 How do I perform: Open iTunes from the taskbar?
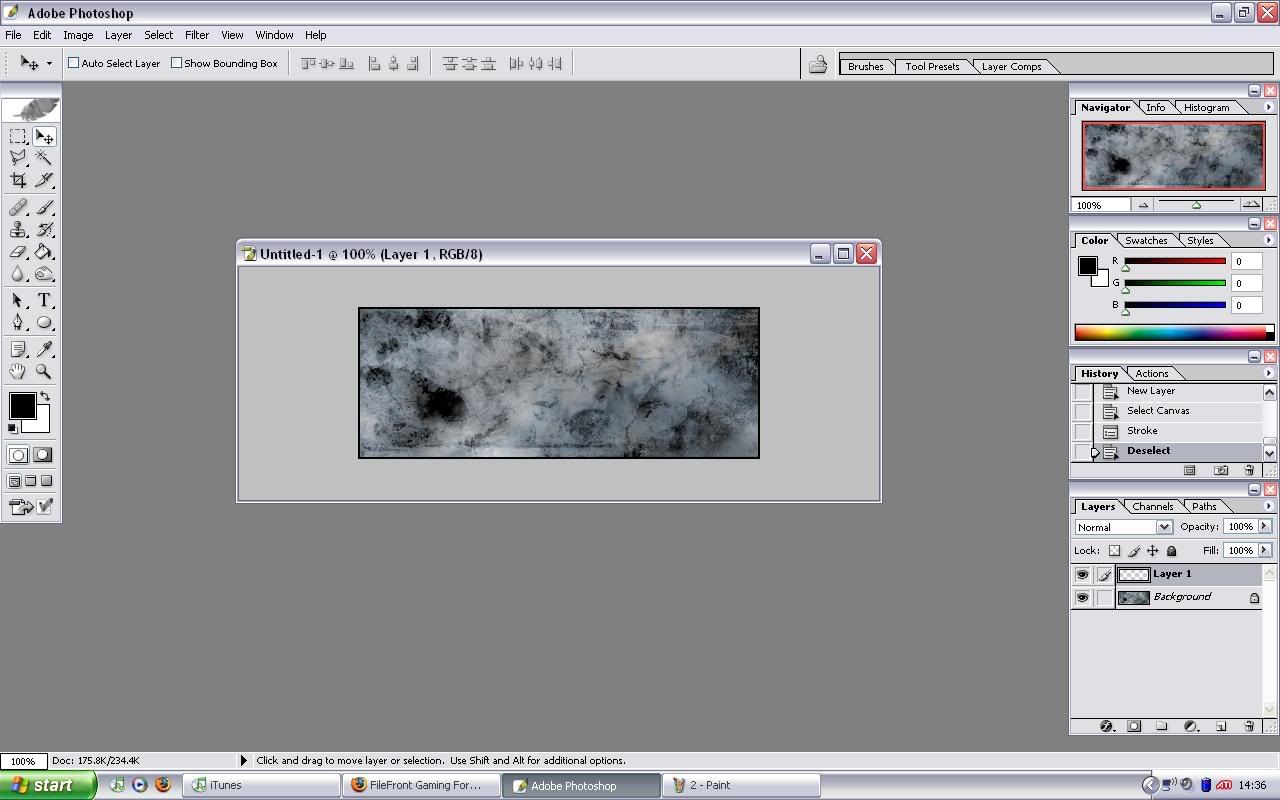[260, 786]
